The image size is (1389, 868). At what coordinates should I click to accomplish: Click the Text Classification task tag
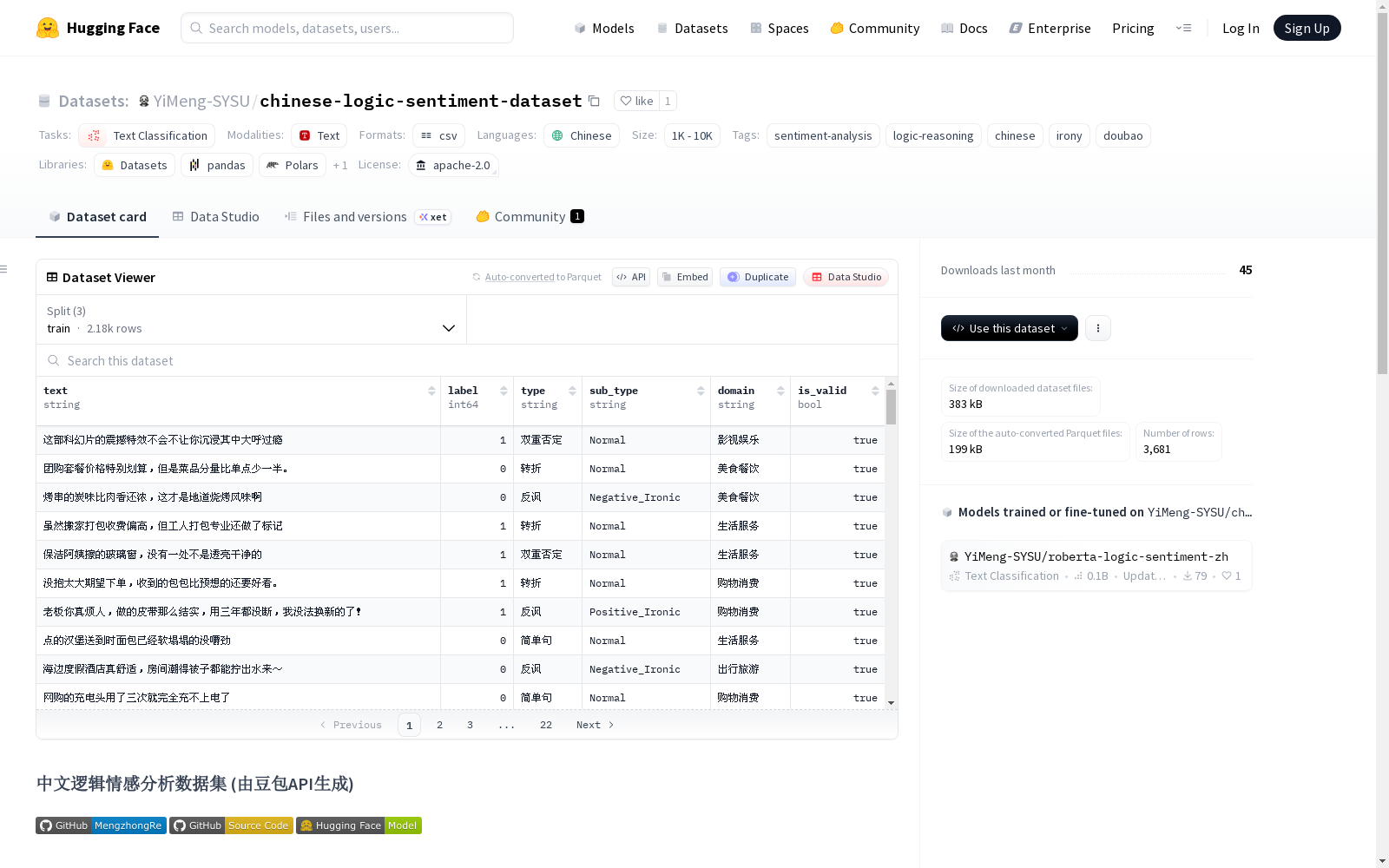(147, 135)
